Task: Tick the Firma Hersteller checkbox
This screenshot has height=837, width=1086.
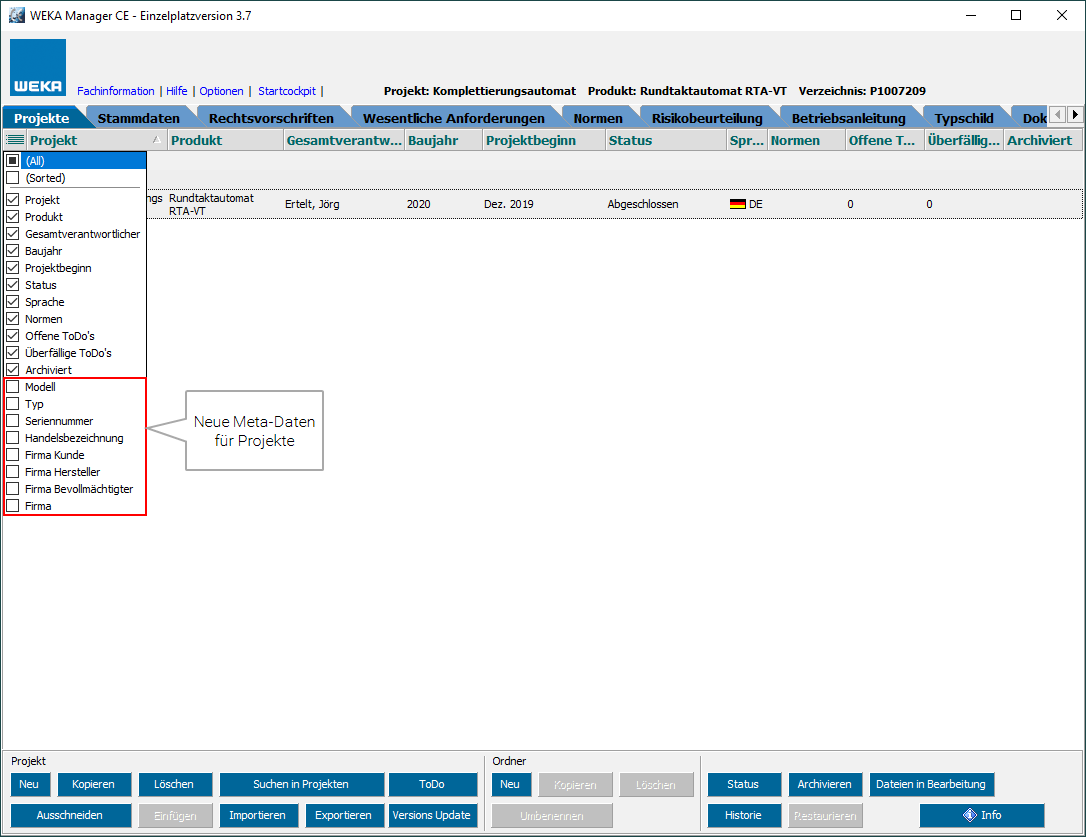Action: [13, 472]
